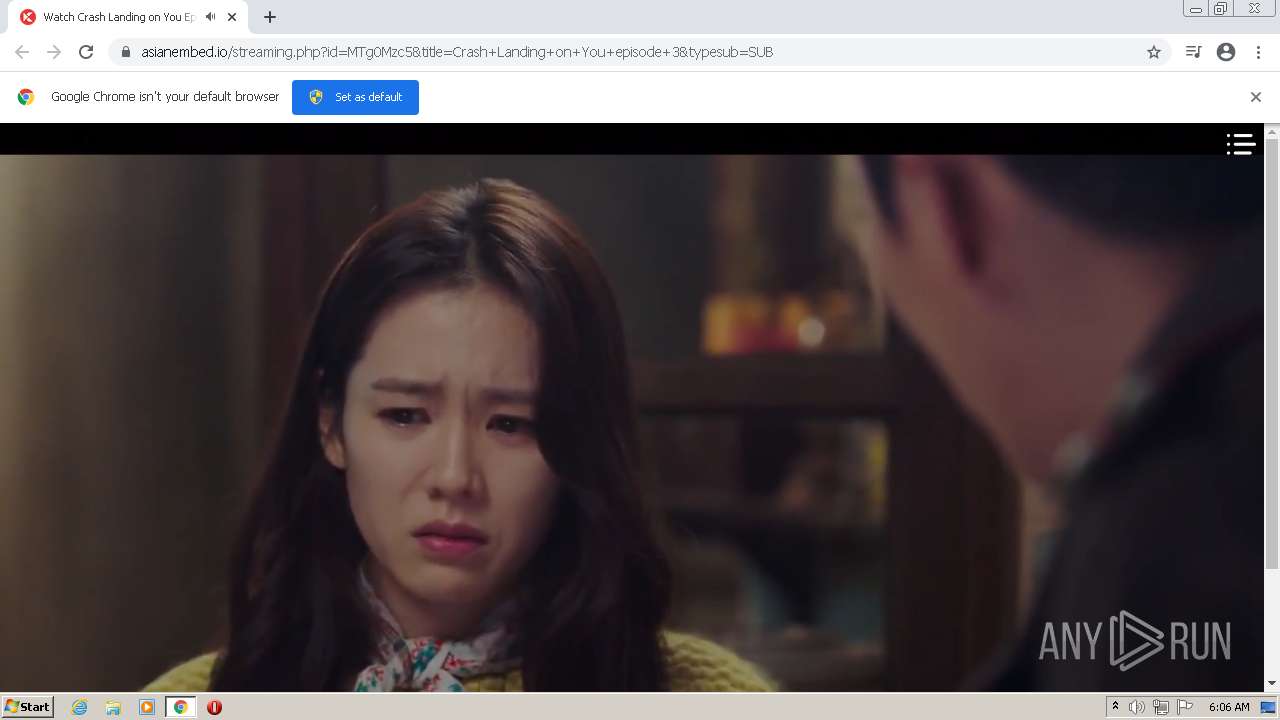The width and height of the screenshot is (1280, 720).
Task: Select the asianembed.io address bar URL
Action: 457,52
